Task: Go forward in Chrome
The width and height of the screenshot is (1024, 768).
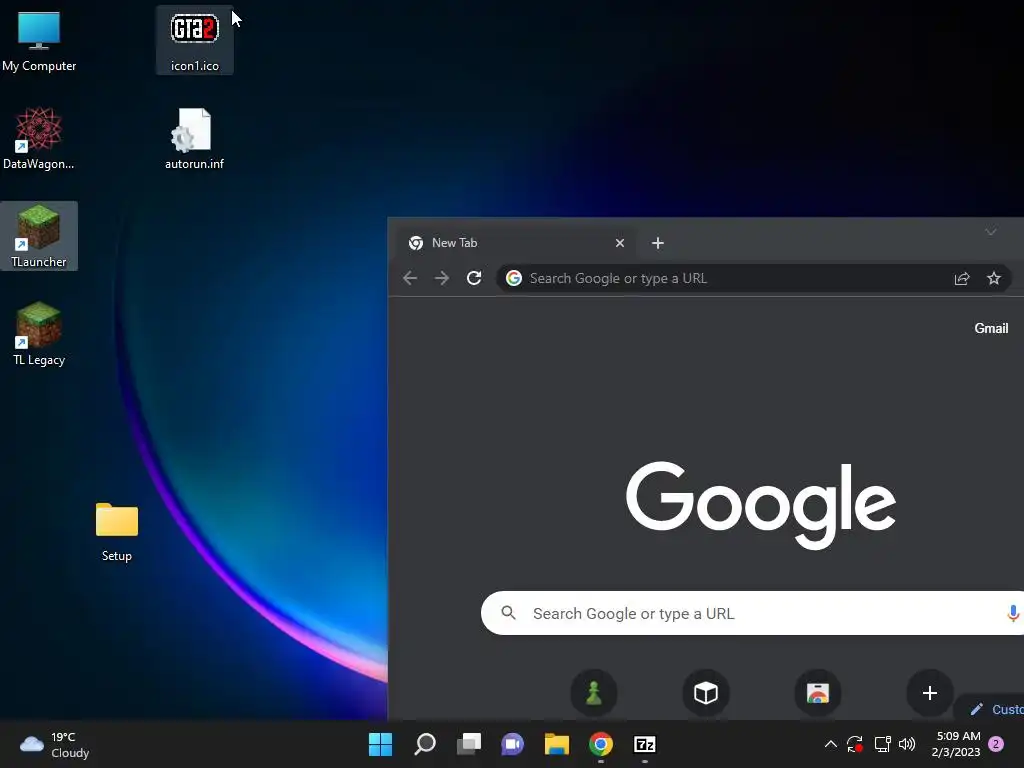Action: point(442,278)
